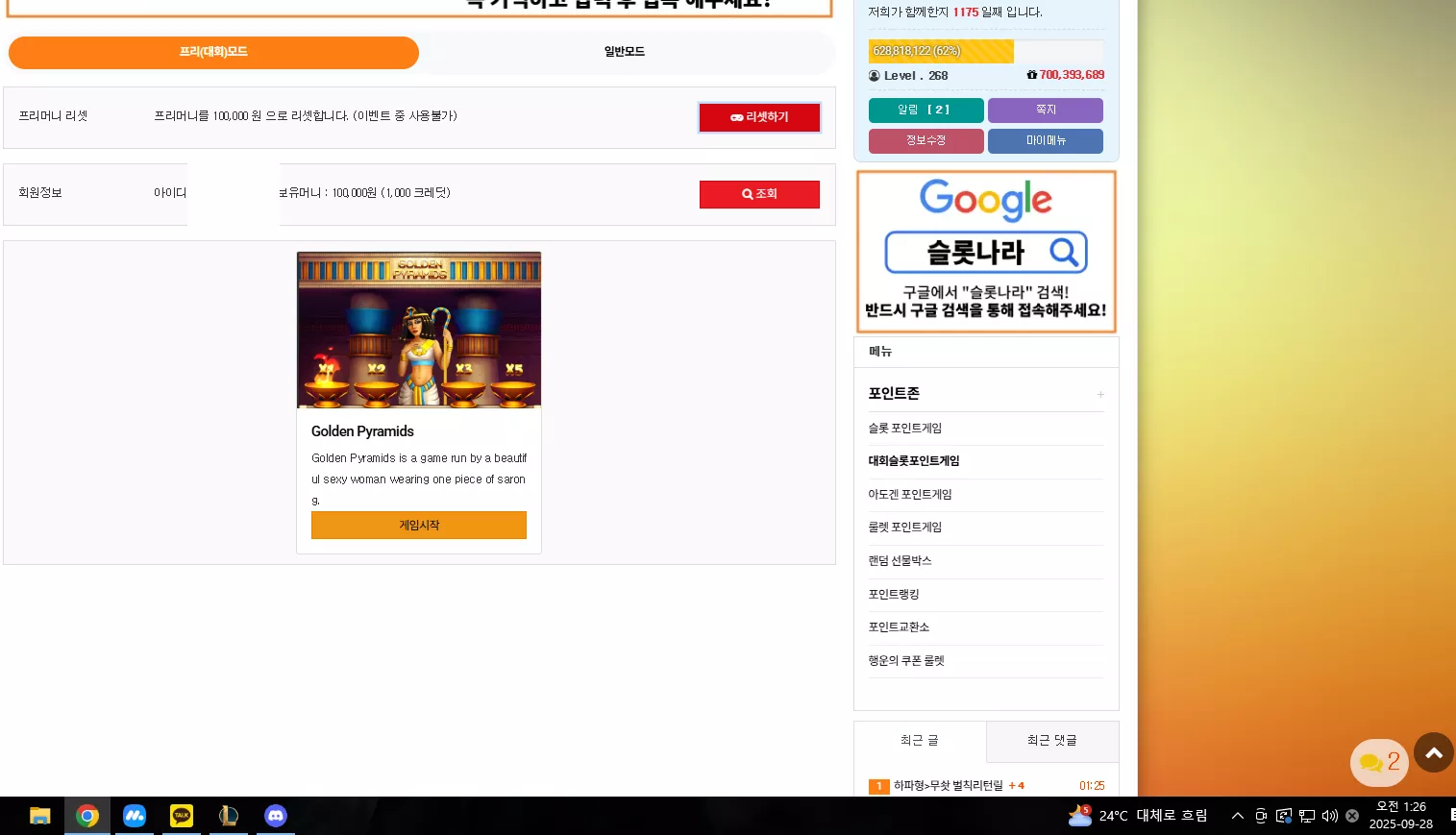Open League of Legends from the taskbar
The width and height of the screenshot is (1456, 835).
[x=229, y=816]
